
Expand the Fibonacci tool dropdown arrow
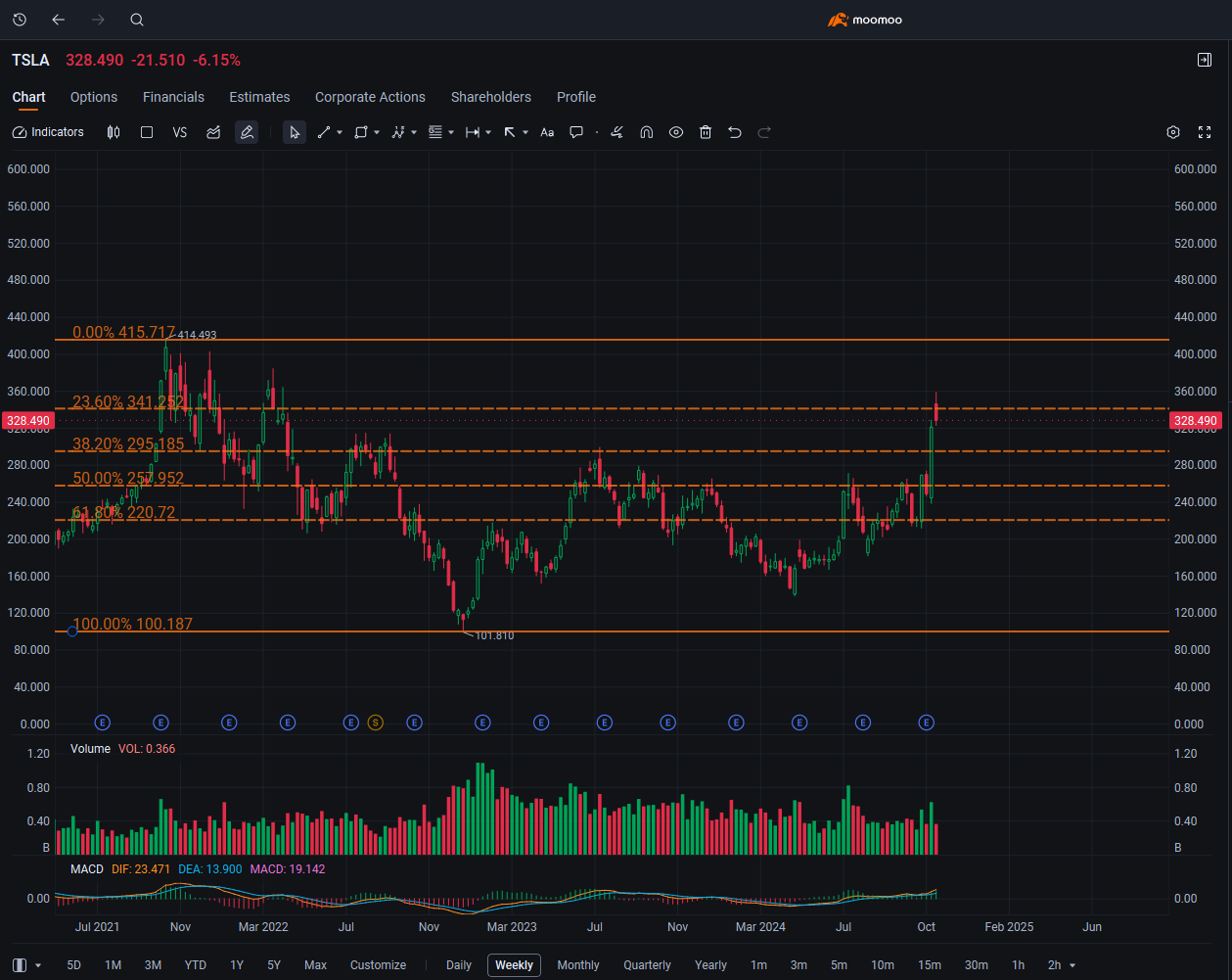point(451,132)
